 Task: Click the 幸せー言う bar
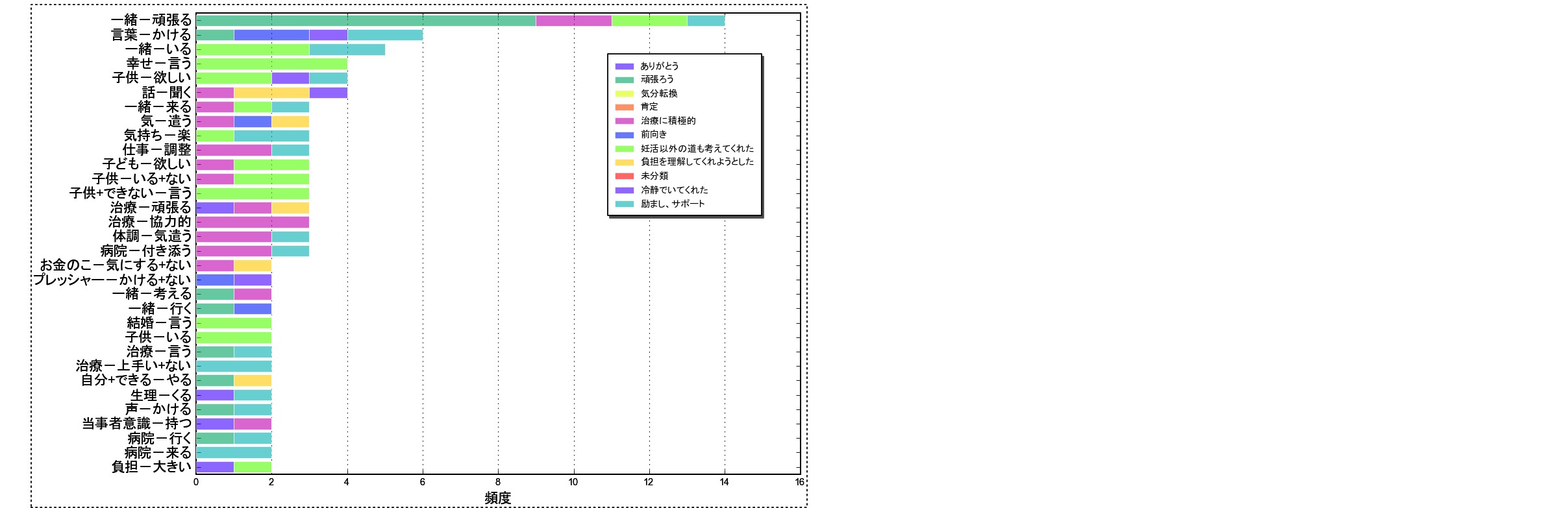point(271,64)
